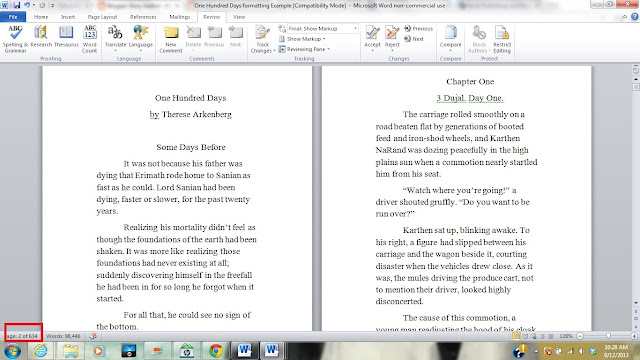Screen dimensions: 640x360
Task: Minimize the ribbon with the caret icon
Action: (x=624, y=17)
